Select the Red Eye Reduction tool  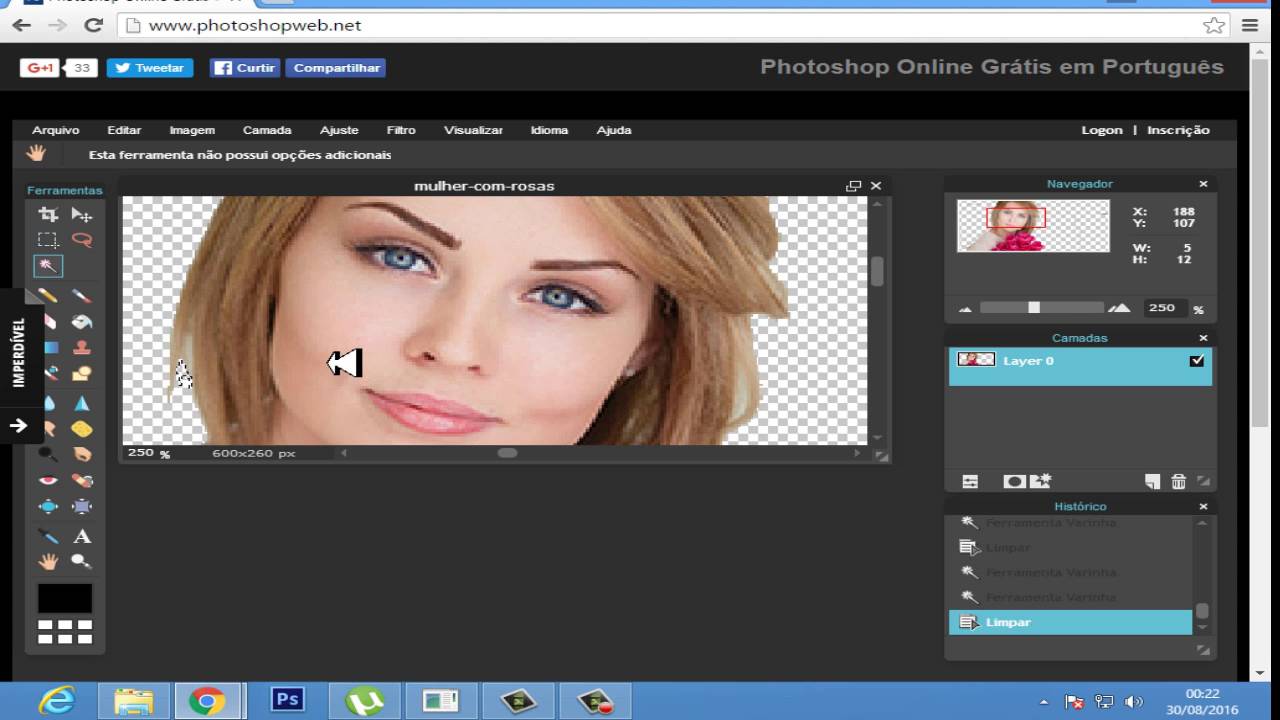tap(48, 481)
